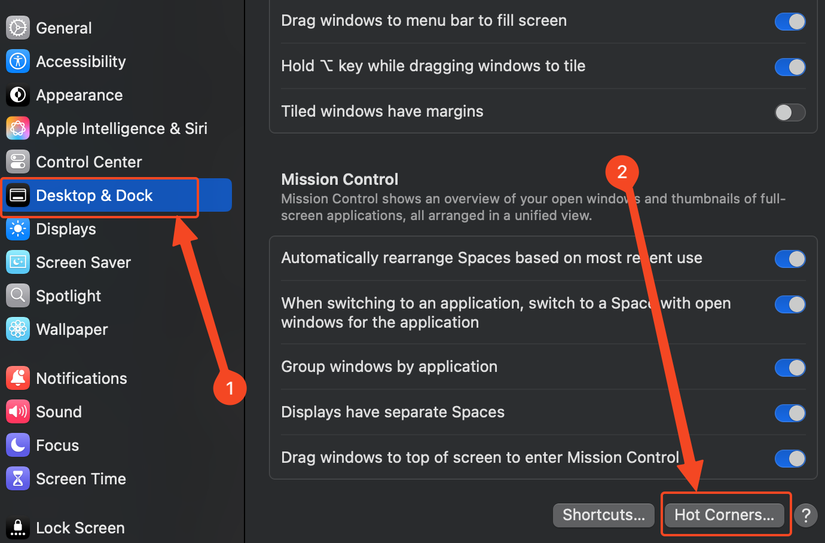This screenshot has height=543, width=825.
Task: Click the Sound speaker icon
Action: tap(18, 411)
